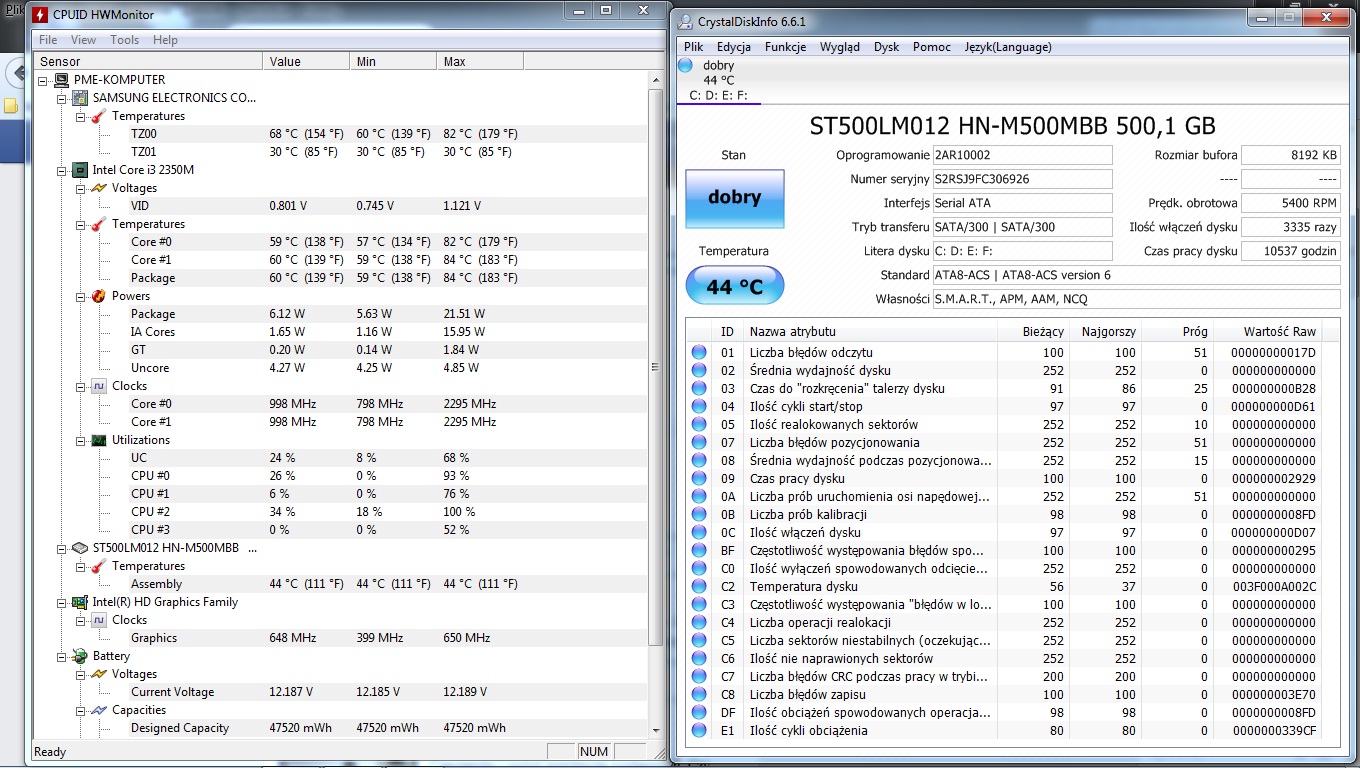
Task: Collapse the SAMSUNG ELECTRONICS node
Action: coord(61,98)
